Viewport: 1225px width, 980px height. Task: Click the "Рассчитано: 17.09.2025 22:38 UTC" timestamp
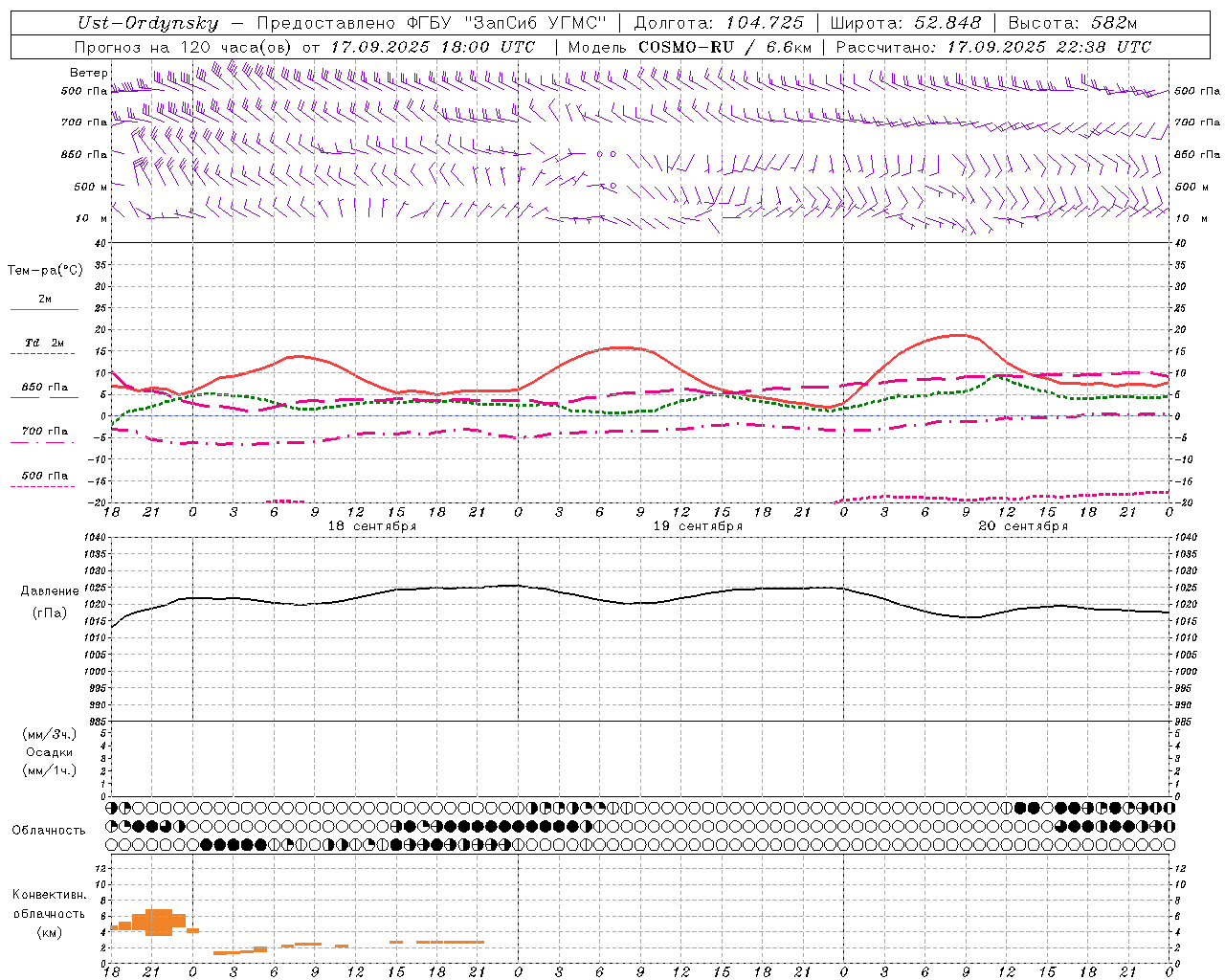pos(993,47)
